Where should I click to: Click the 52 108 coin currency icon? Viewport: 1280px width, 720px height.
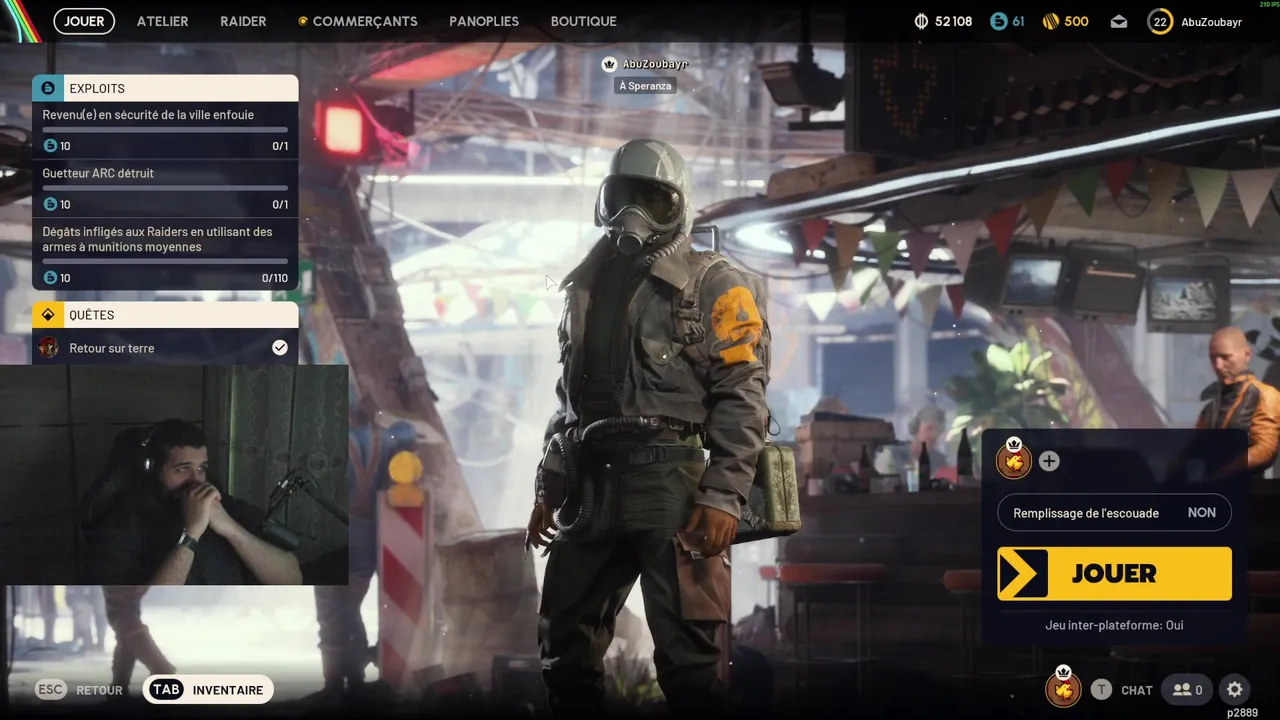point(921,21)
